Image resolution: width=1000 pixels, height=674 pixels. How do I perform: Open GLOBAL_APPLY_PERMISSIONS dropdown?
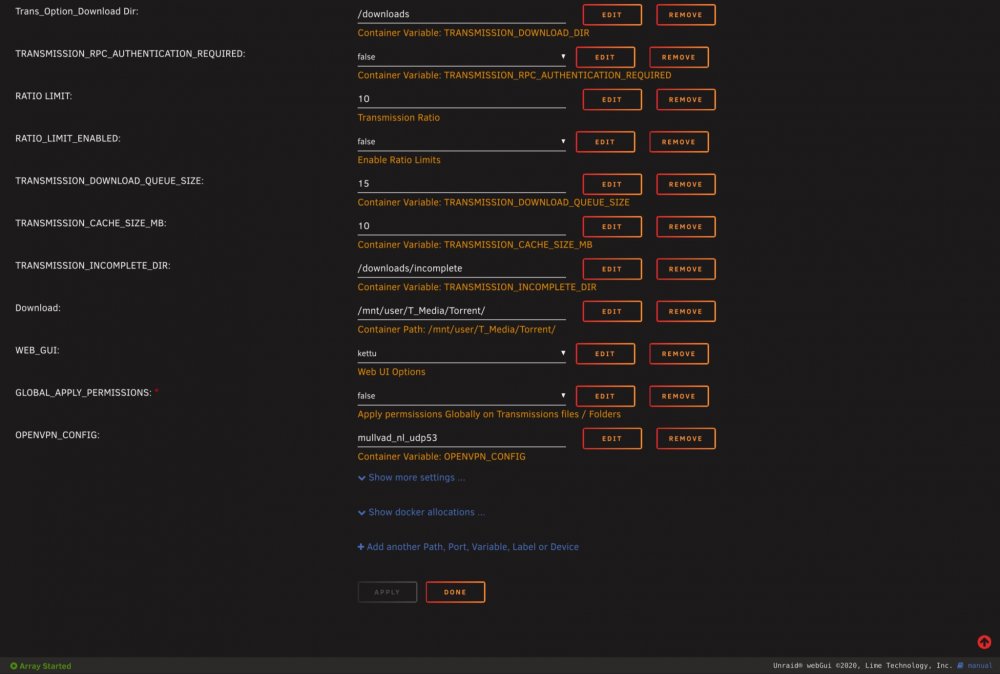coord(461,396)
